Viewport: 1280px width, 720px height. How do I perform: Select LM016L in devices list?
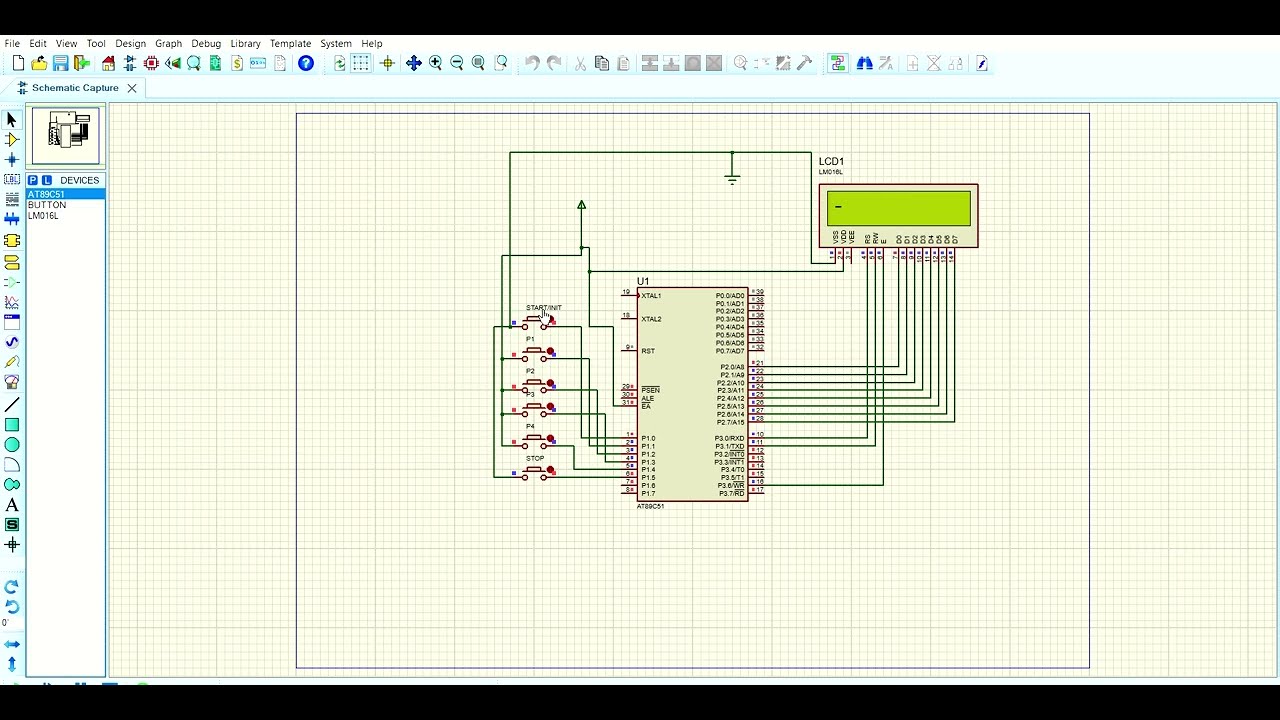click(65, 216)
